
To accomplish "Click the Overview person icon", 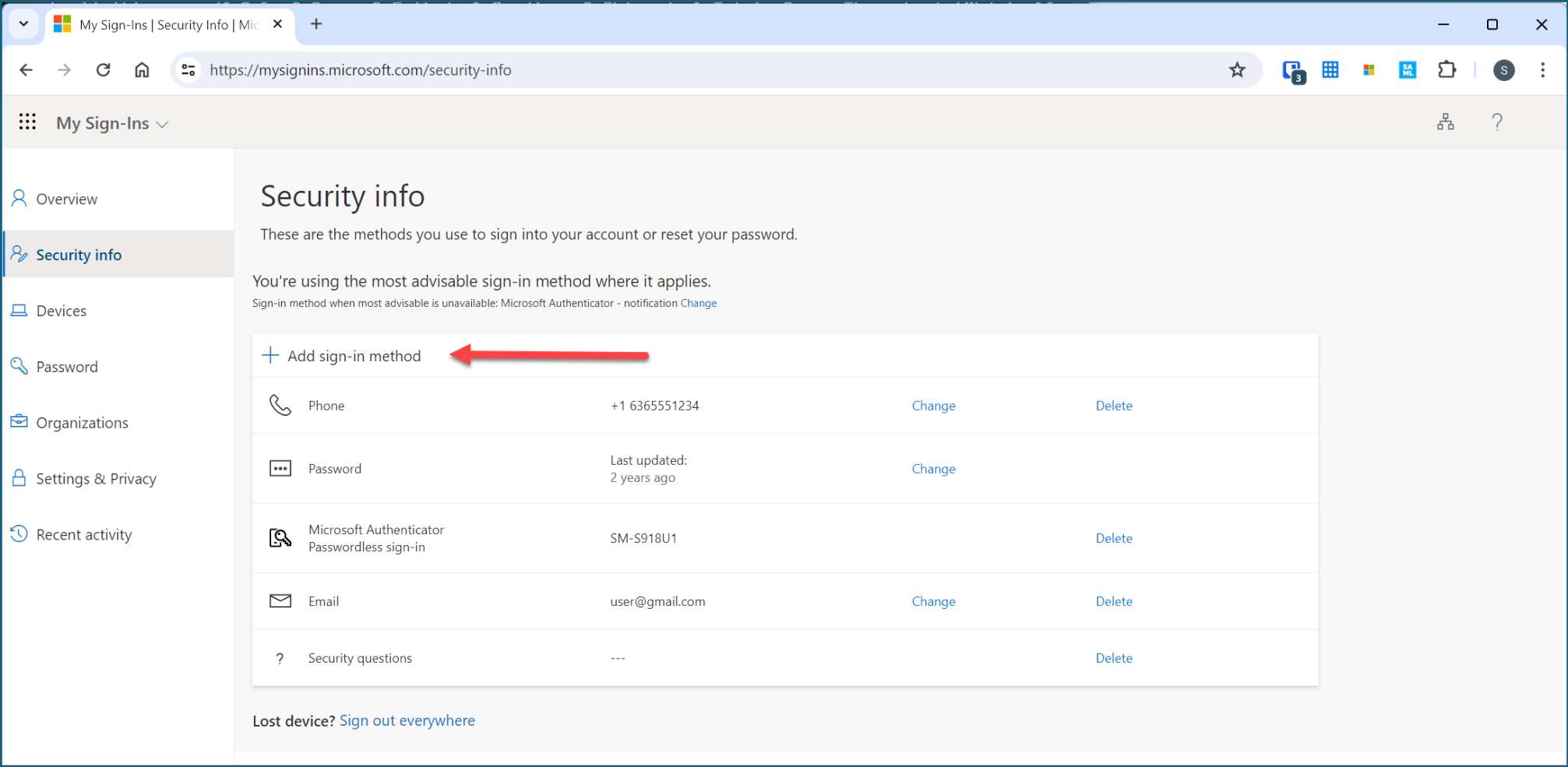I will click(19, 198).
